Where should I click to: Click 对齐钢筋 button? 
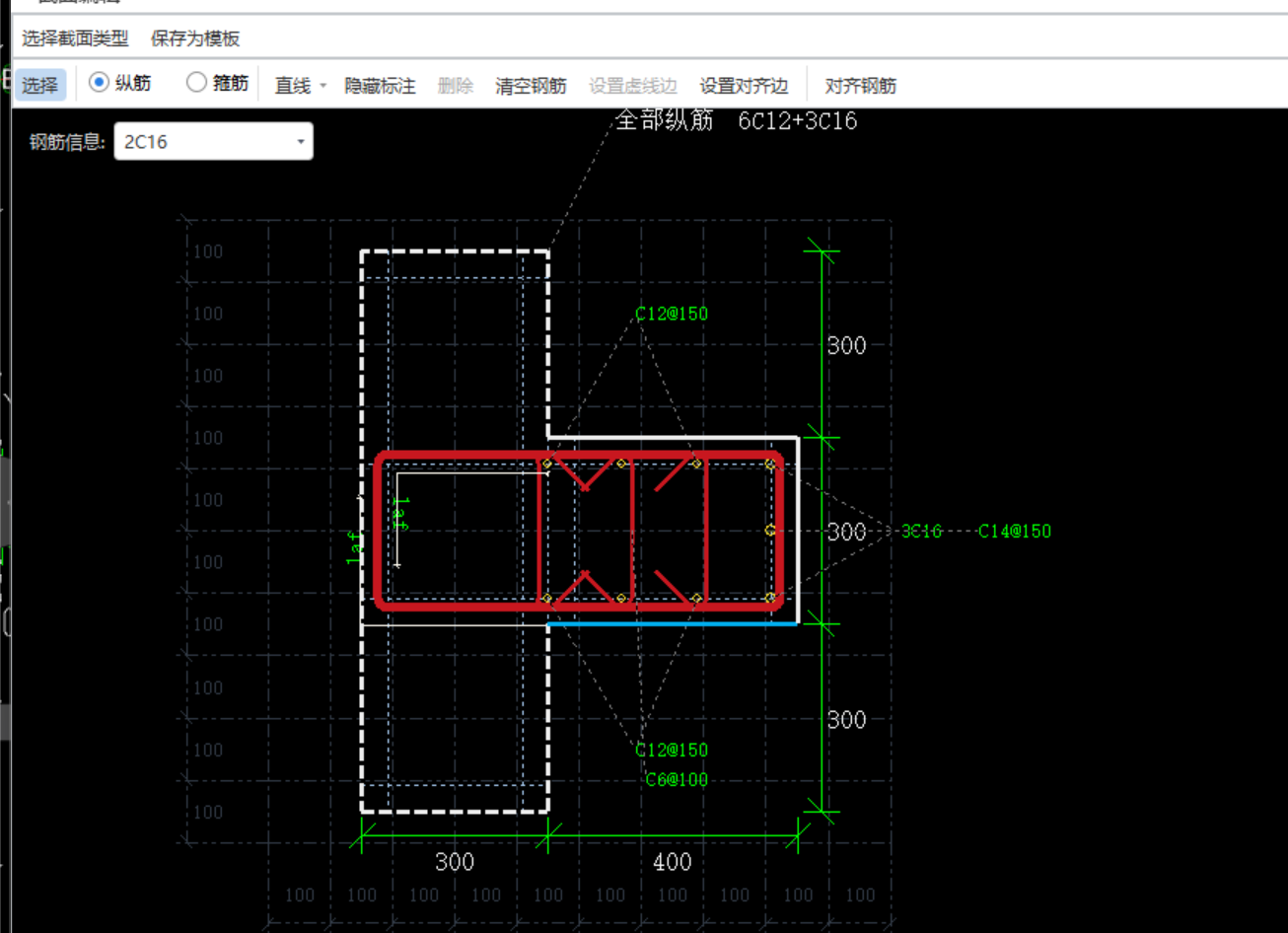pyautogui.click(x=861, y=86)
